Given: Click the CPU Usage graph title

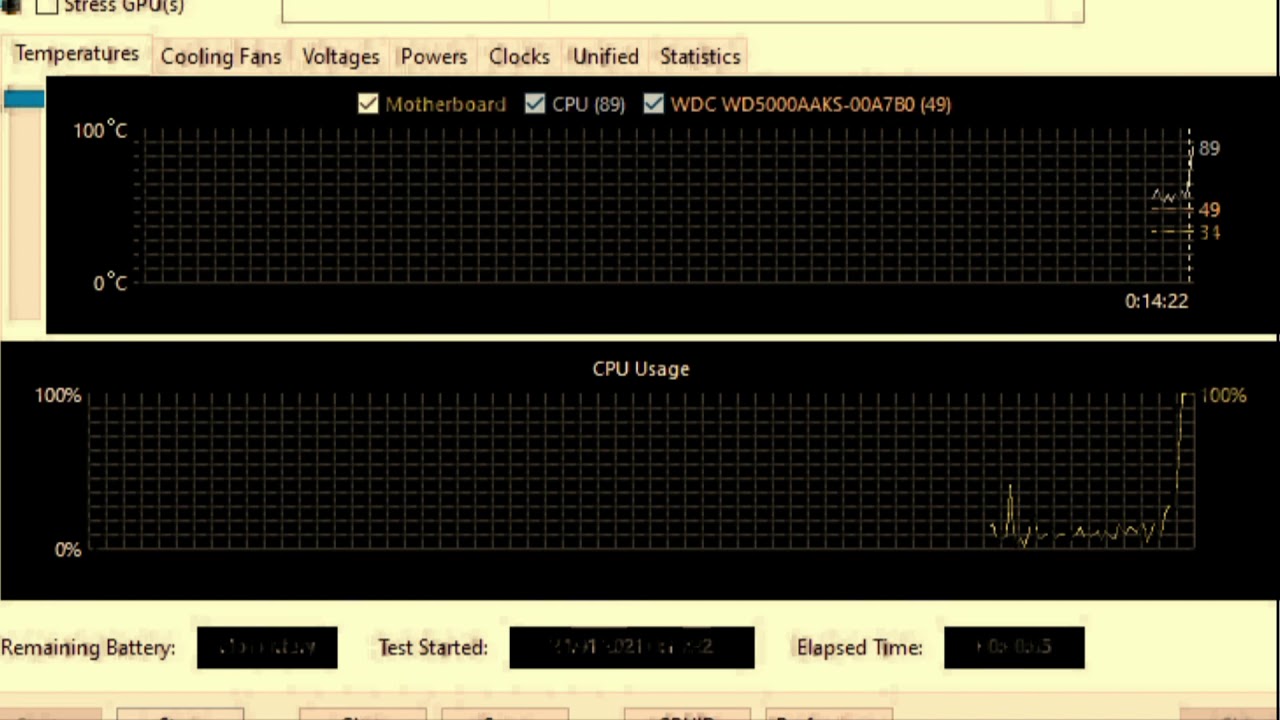Looking at the screenshot, I should pyautogui.click(x=641, y=369).
